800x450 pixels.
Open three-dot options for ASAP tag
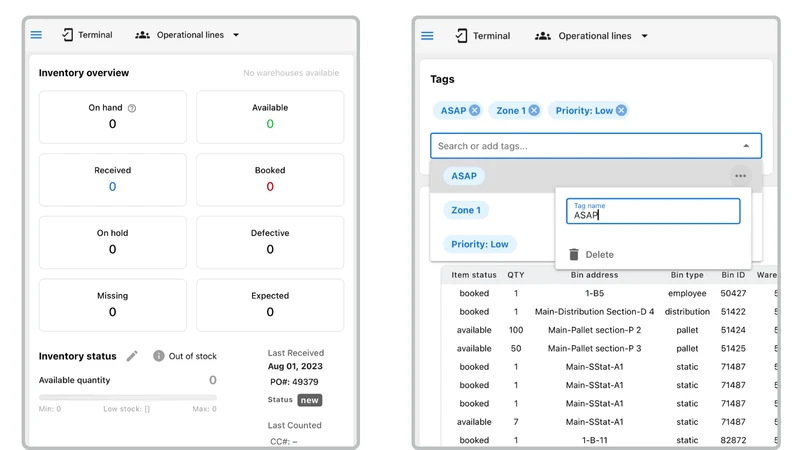pos(740,176)
